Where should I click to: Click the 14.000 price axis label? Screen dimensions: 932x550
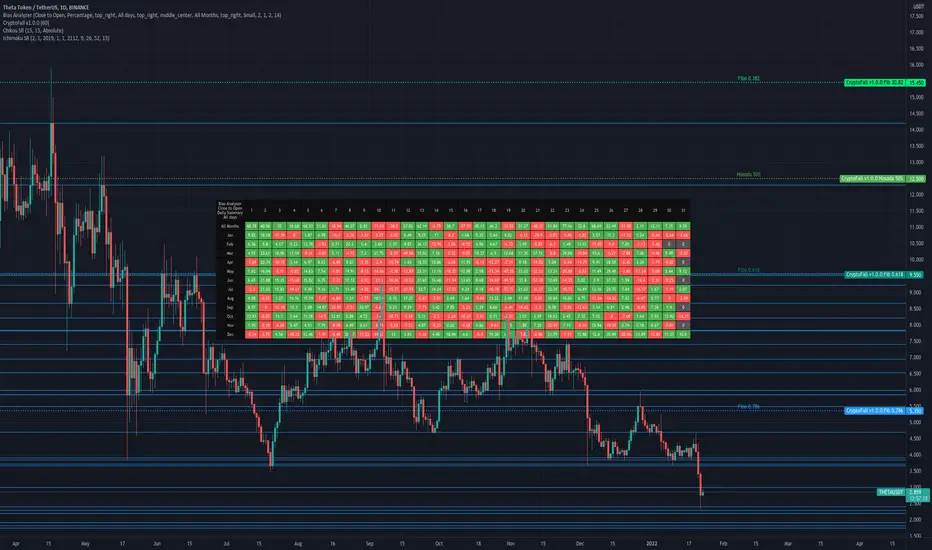[916, 130]
